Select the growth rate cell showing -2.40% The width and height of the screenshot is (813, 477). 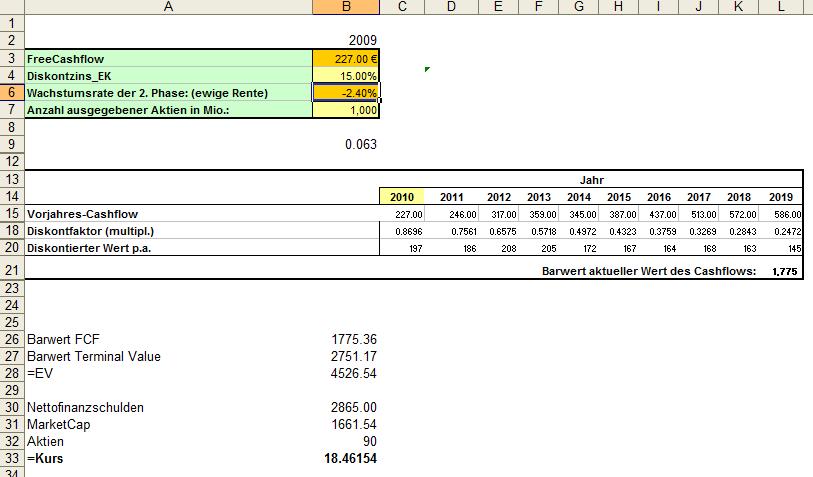[x=346, y=92]
